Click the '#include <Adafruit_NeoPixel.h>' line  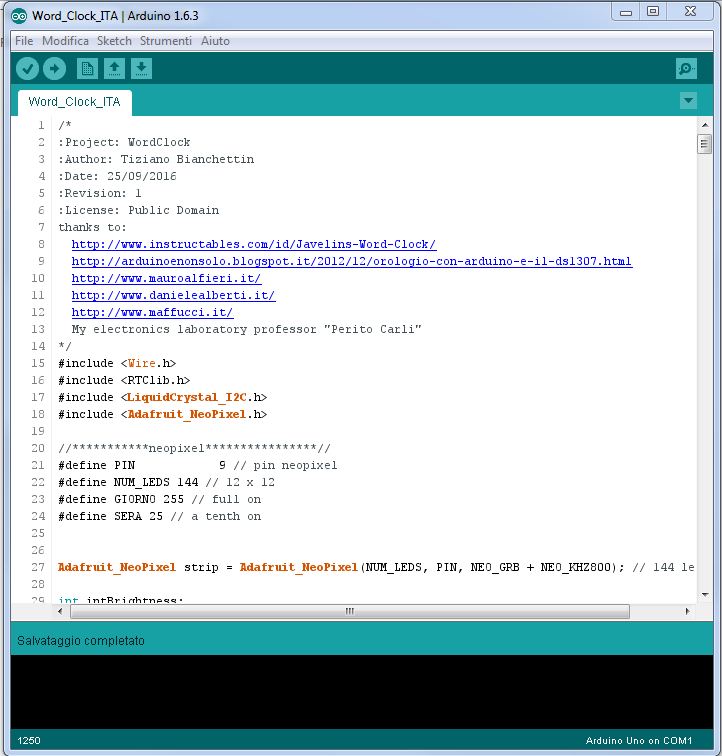coord(163,414)
